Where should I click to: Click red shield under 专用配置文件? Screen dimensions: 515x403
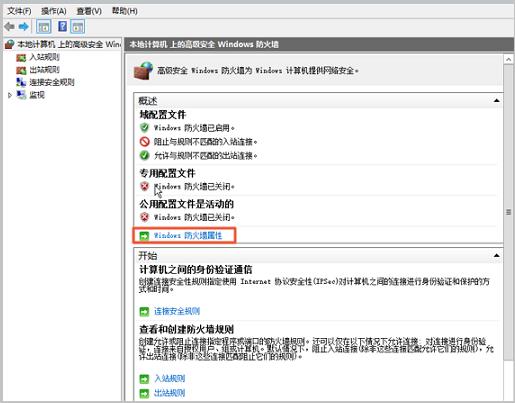point(144,186)
